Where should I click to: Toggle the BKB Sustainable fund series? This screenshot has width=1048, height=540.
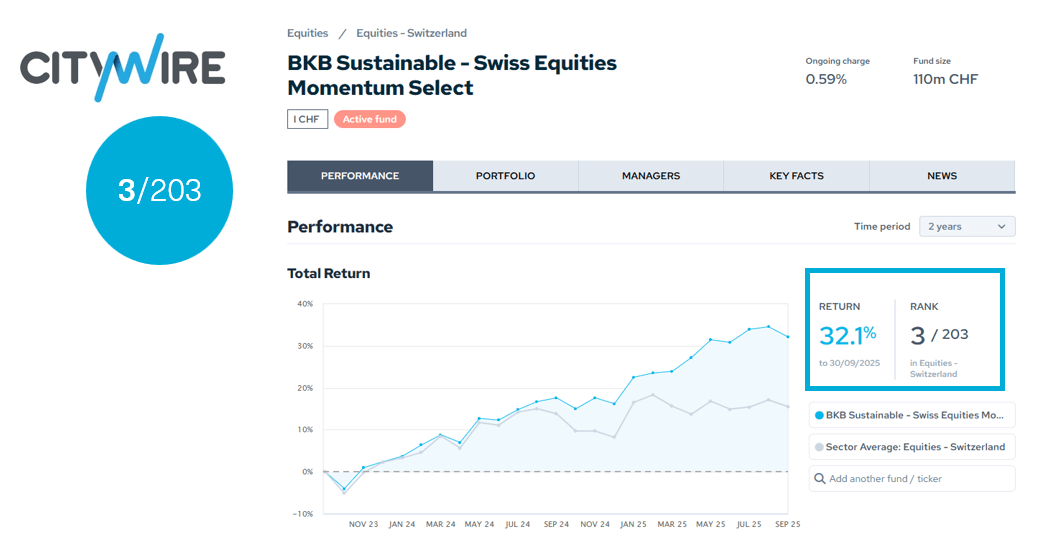point(915,415)
